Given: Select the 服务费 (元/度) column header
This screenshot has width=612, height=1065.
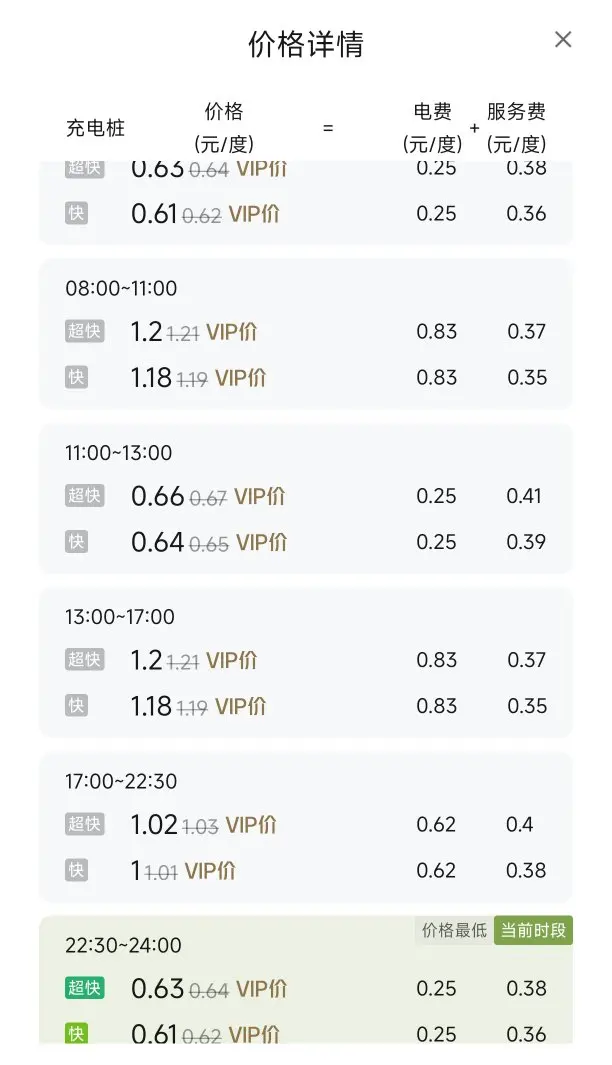Looking at the screenshot, I should pyautogui.click(x=517, y=128).
